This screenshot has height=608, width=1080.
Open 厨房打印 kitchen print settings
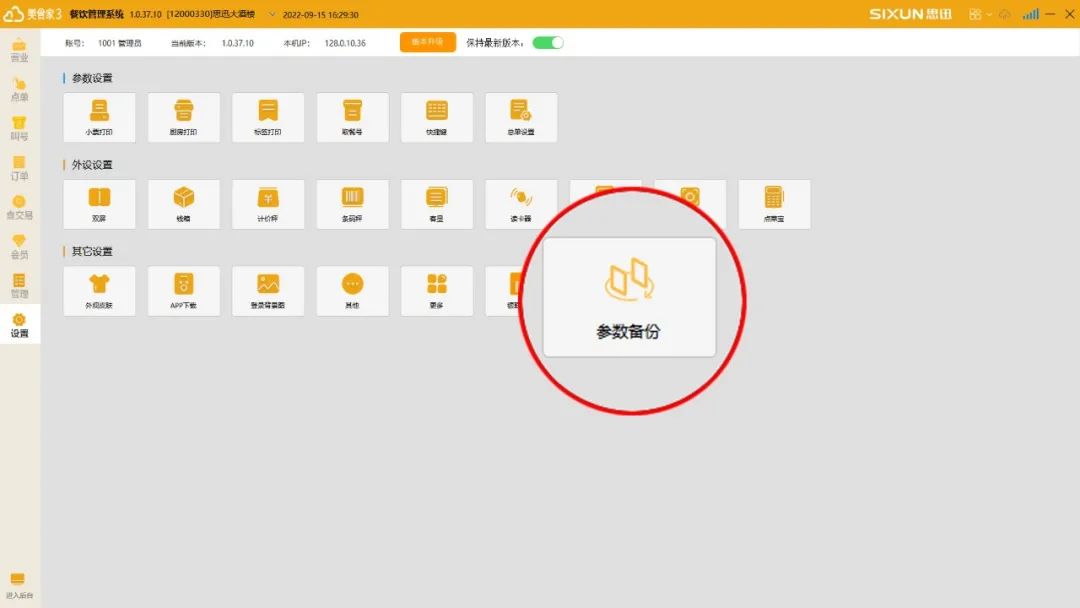(x=183, y=117)
